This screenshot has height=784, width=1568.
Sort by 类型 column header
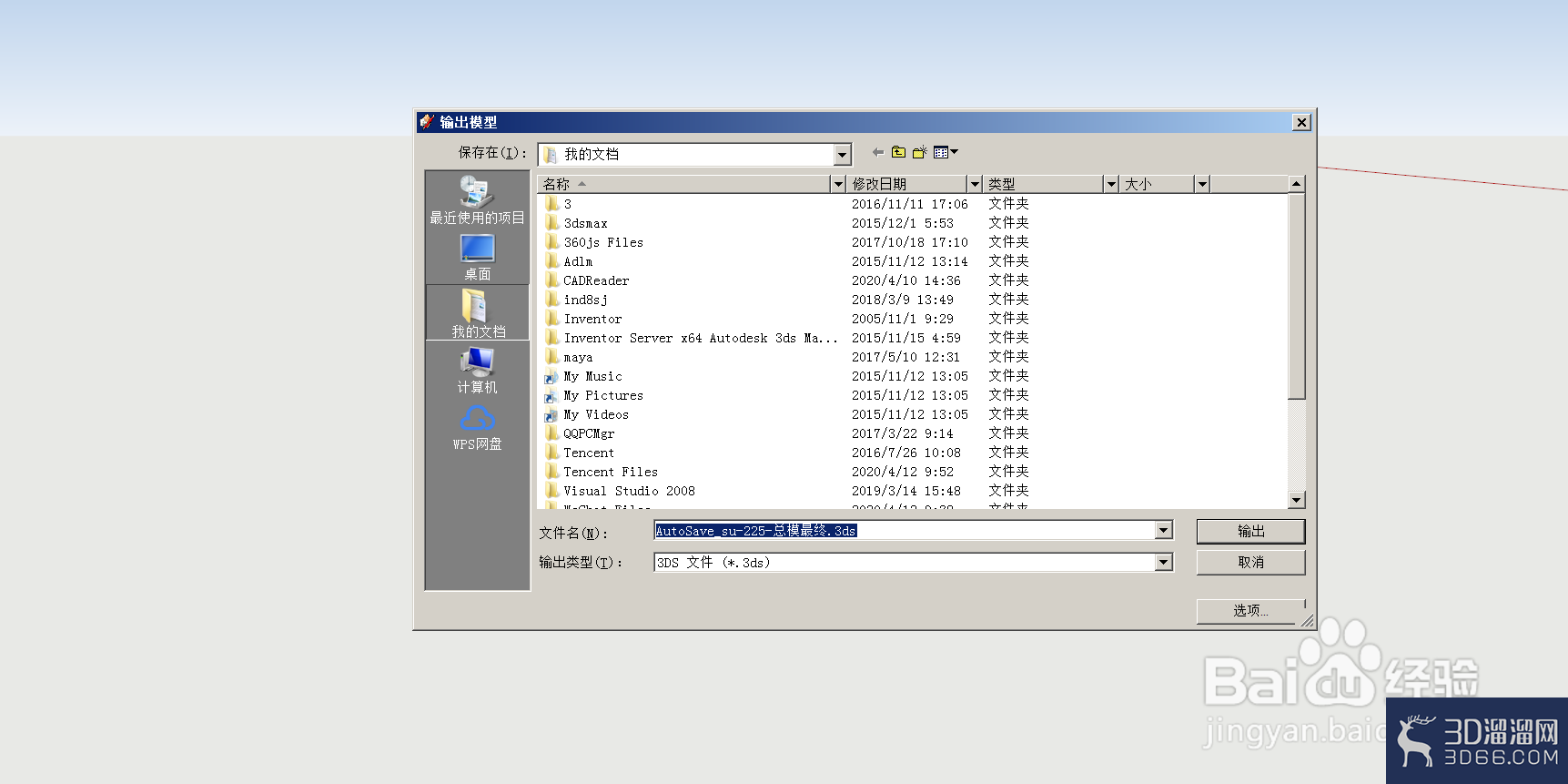point(1043,184)
